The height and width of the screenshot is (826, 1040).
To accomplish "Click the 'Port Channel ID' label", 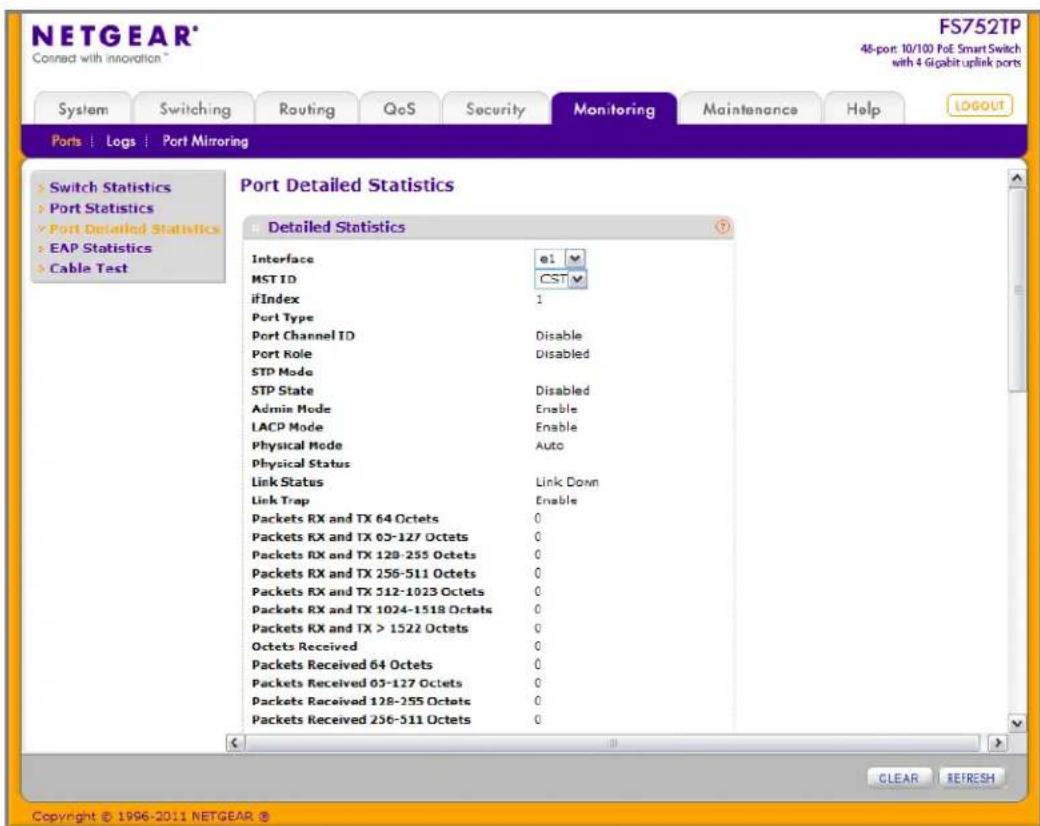I will (303, 335).
